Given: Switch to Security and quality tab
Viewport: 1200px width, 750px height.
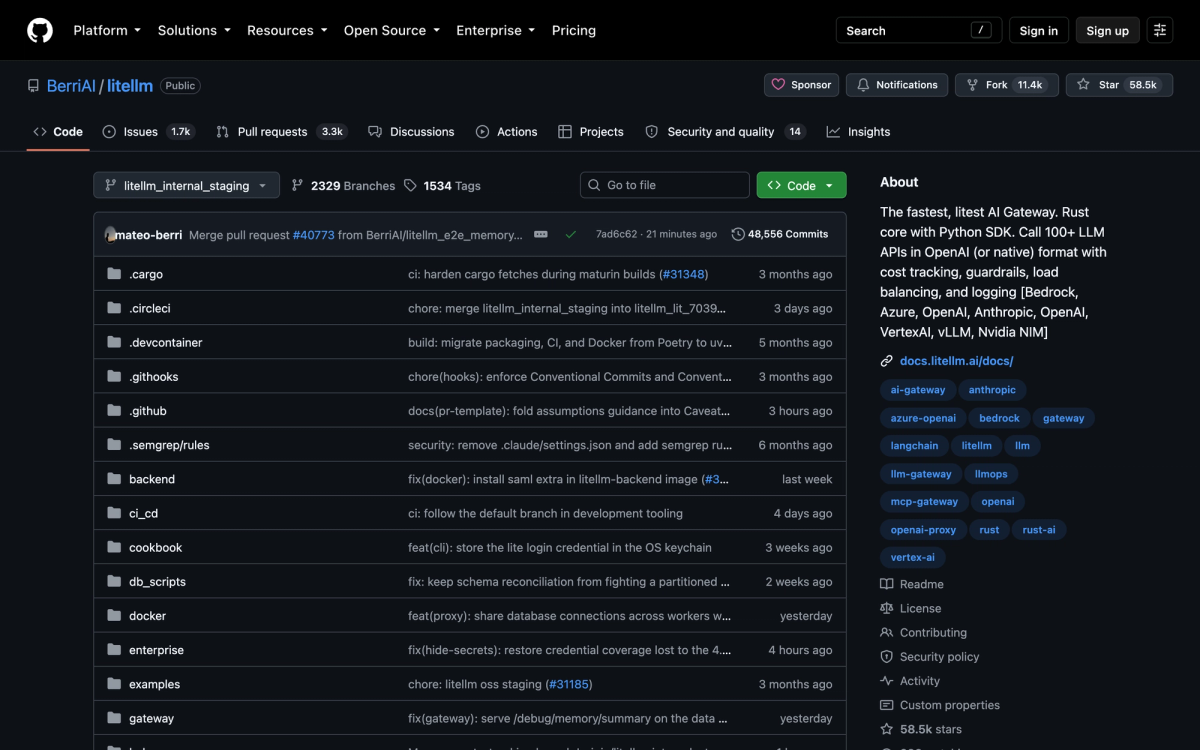Looking at the screenshot, I should click(725, 131).
